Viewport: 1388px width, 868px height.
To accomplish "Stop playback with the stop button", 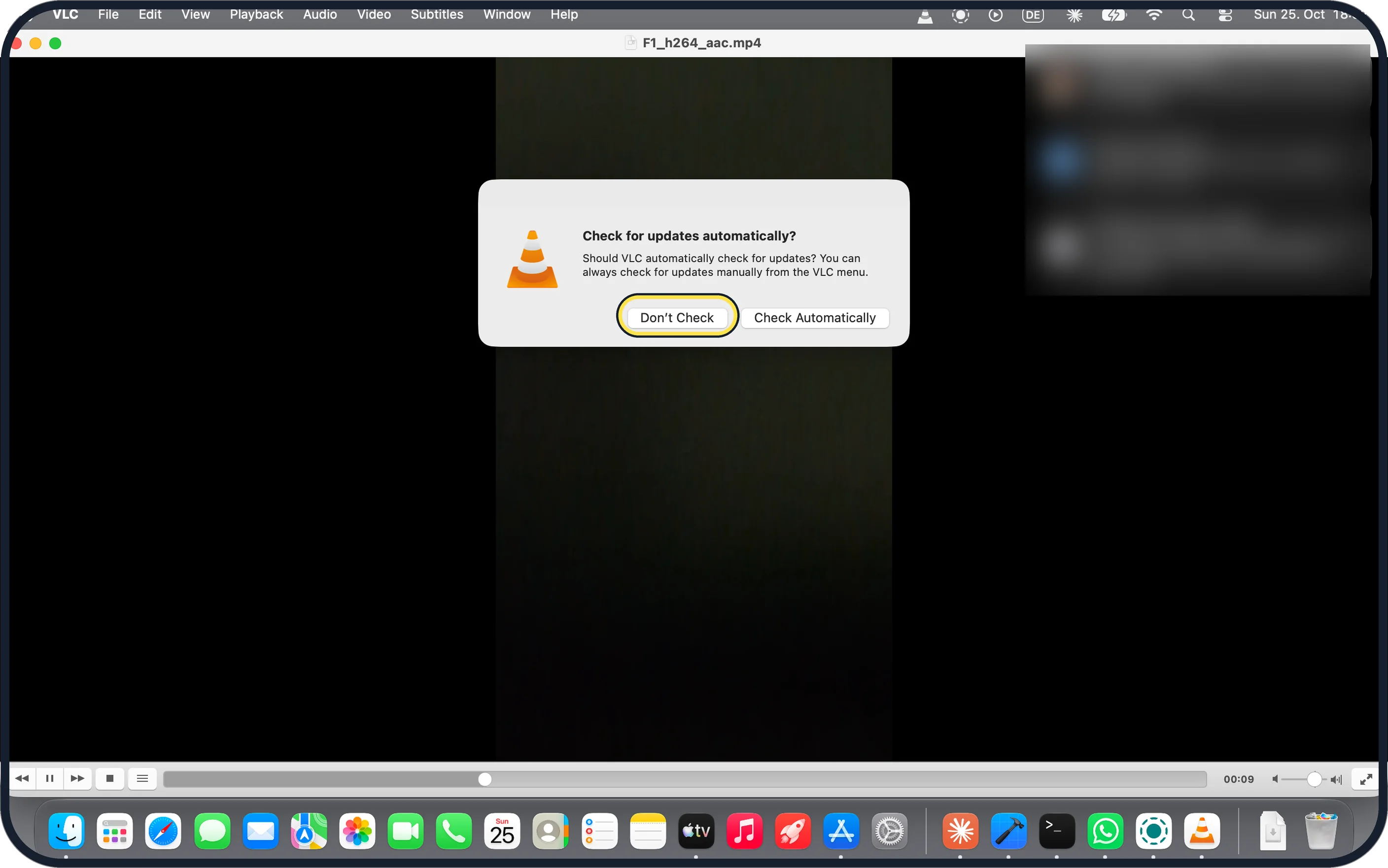I will pos(110,778).
